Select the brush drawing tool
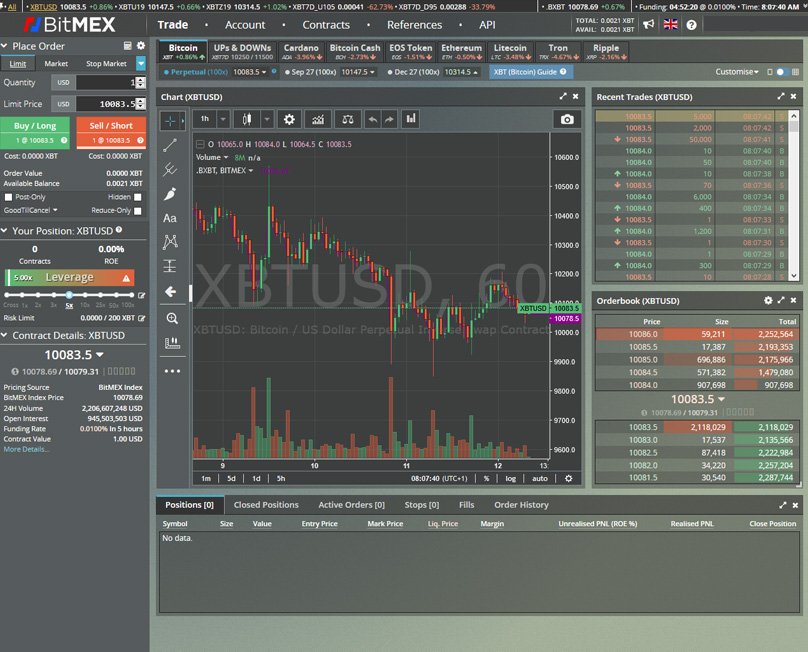Image resolution: width=808 pixels, height=652 pixels. (x=170, y=194)
